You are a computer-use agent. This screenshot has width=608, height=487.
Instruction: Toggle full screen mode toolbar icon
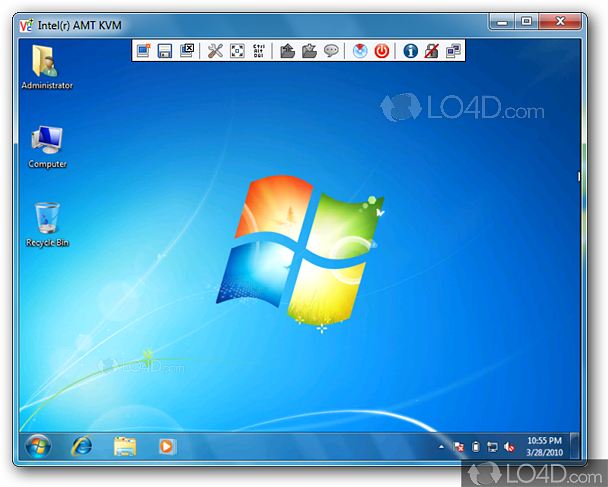click(x=237, y=51)
